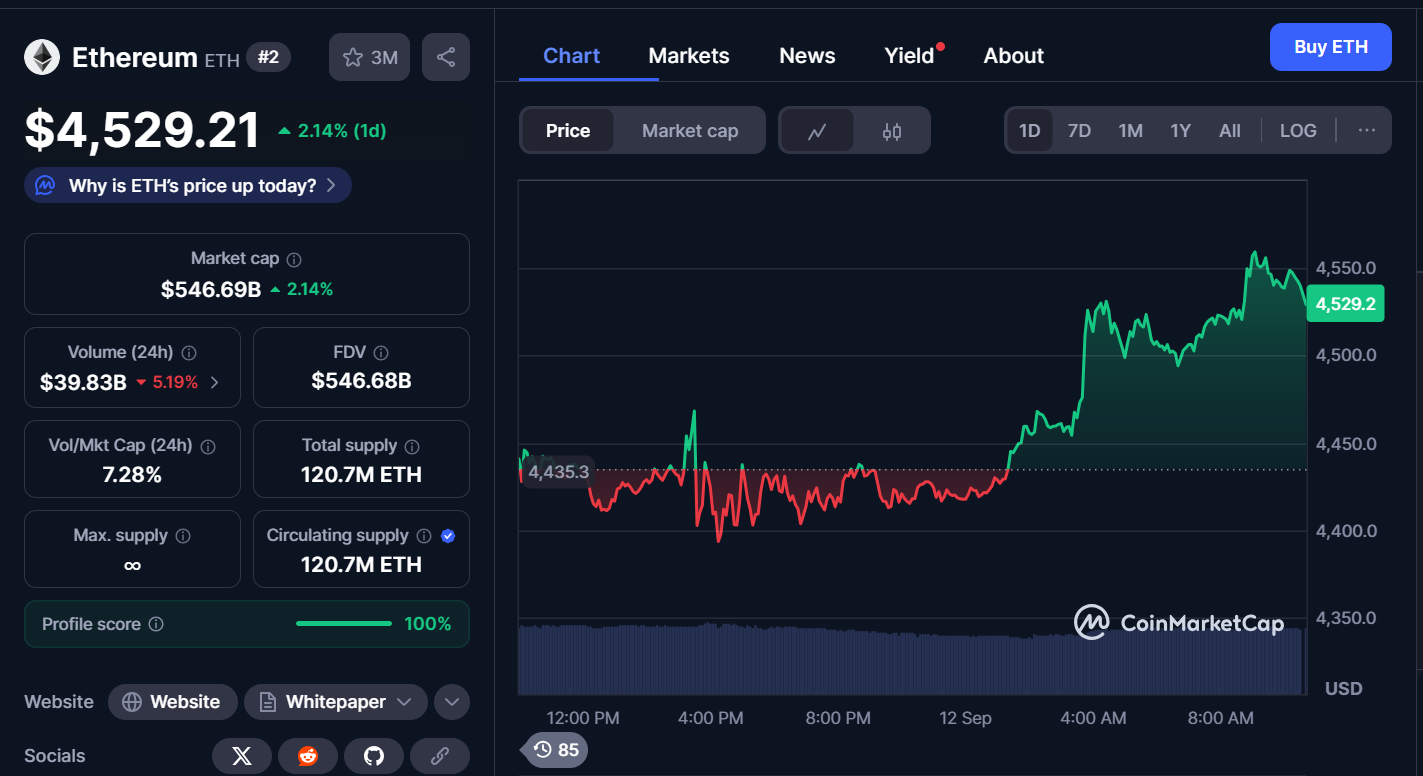Set chart range to All
Image resolution: width=1423 pixels, height=776 pixels.
pyautogui.click(x=1230, y=131)
